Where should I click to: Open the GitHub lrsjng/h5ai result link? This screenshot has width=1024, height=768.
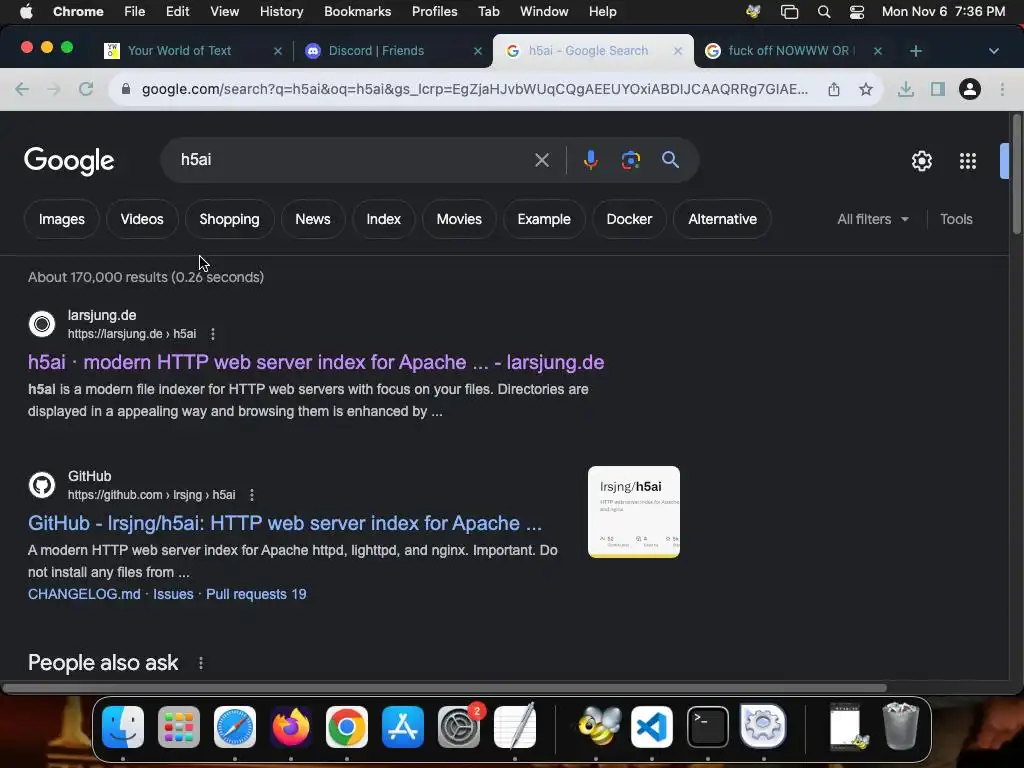[x=285, y=524]
